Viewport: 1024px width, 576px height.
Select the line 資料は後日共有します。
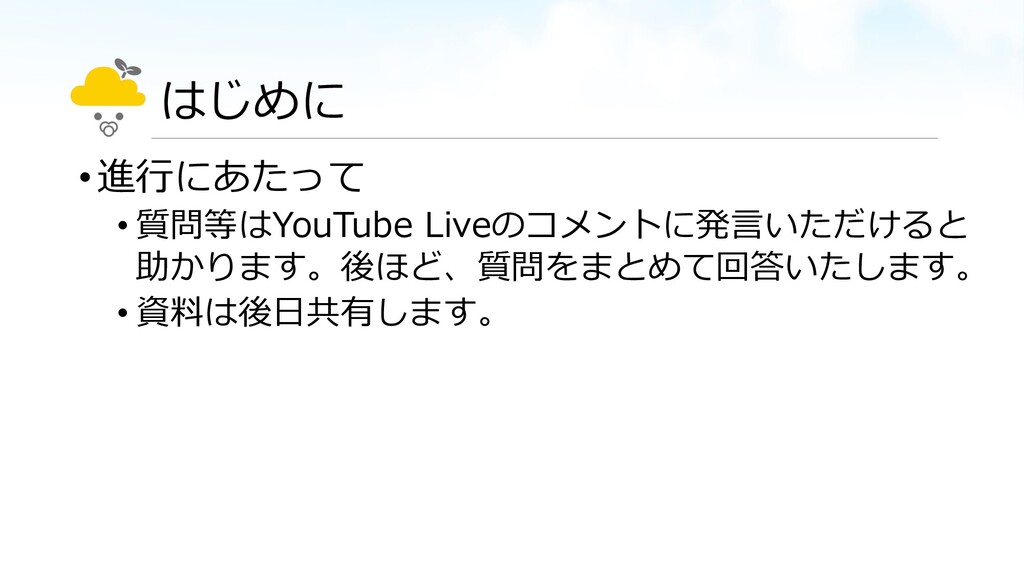coord(314,312)
